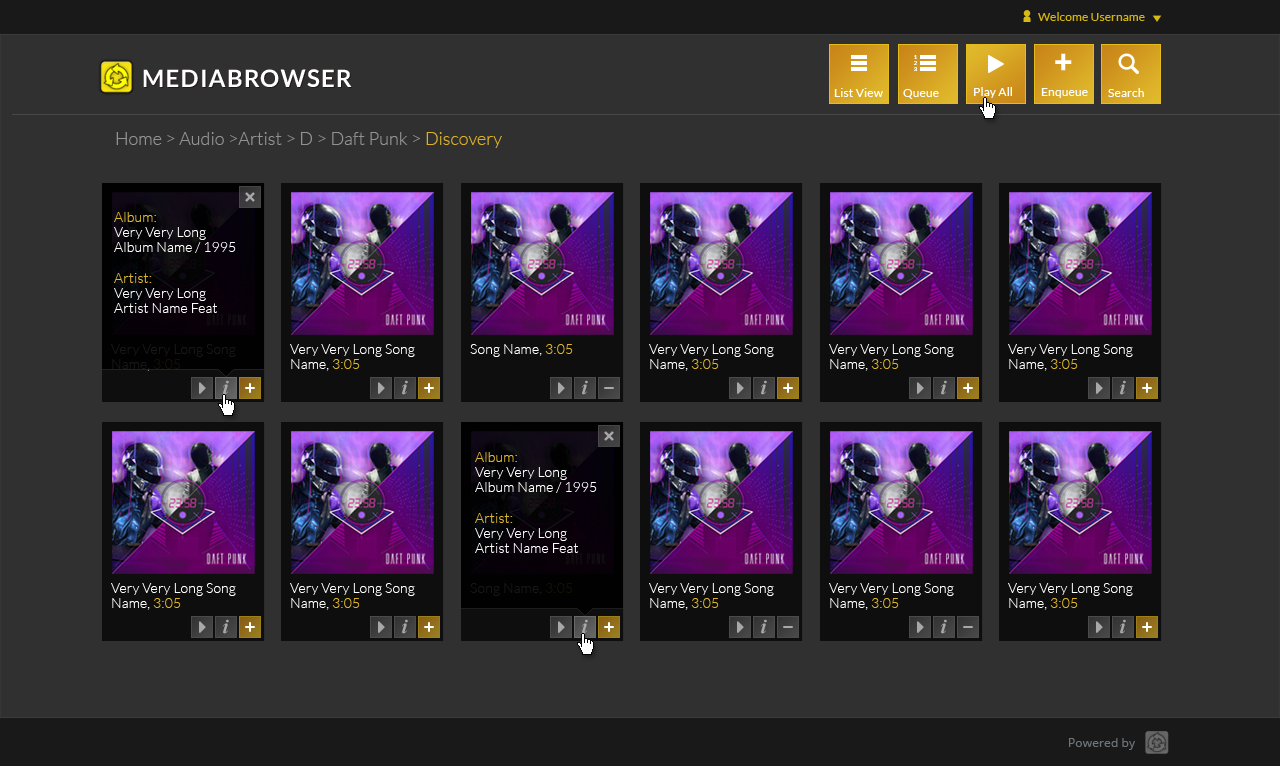Open the Welcome Username dropdown arrow
1280x766 pixels.
pyautogui.click(x=1157, y=18)
